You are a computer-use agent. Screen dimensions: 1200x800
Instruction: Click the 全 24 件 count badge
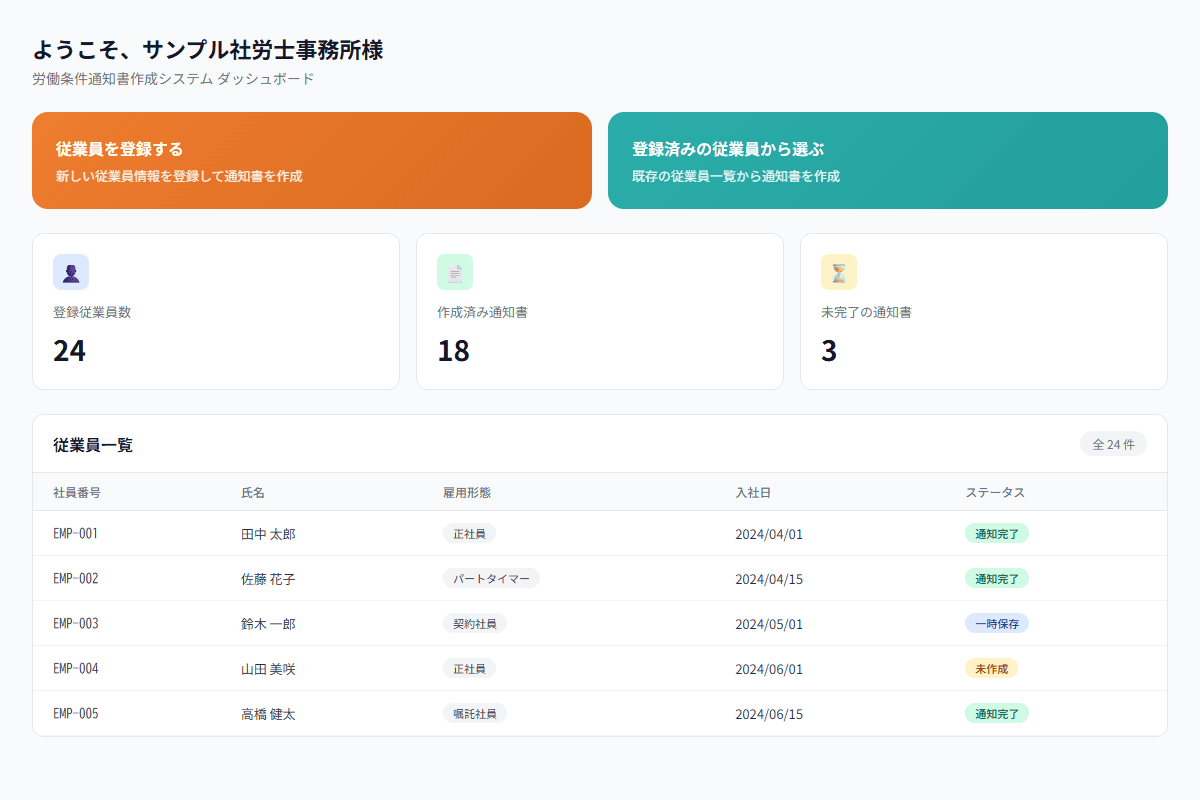click(1113, 444)
